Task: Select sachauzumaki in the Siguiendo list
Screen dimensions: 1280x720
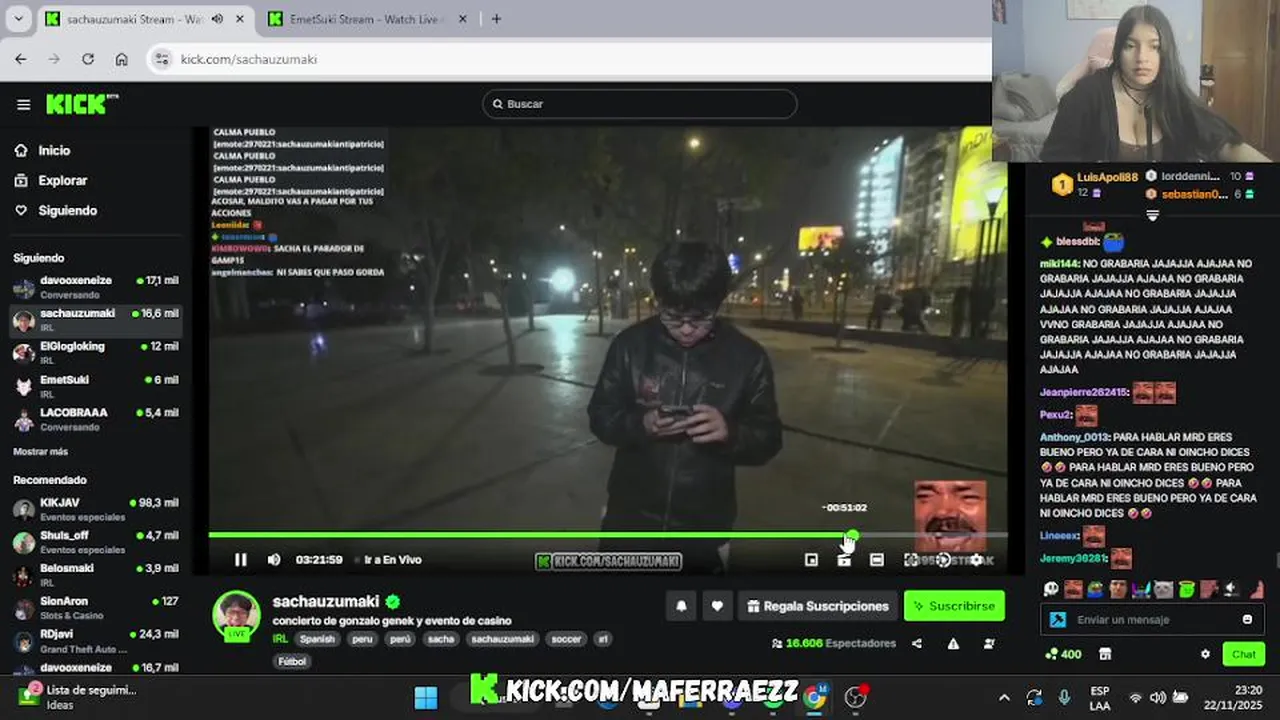Action: (x=96, y=319)
